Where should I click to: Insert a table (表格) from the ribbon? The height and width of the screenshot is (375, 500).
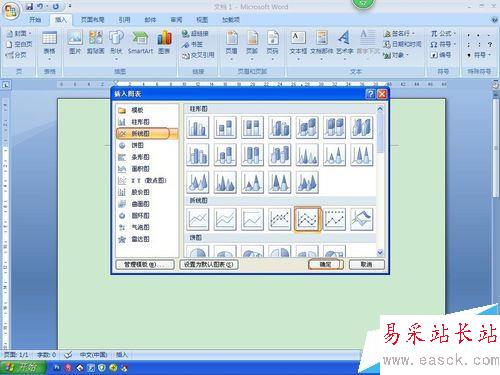tap(49, 45)
